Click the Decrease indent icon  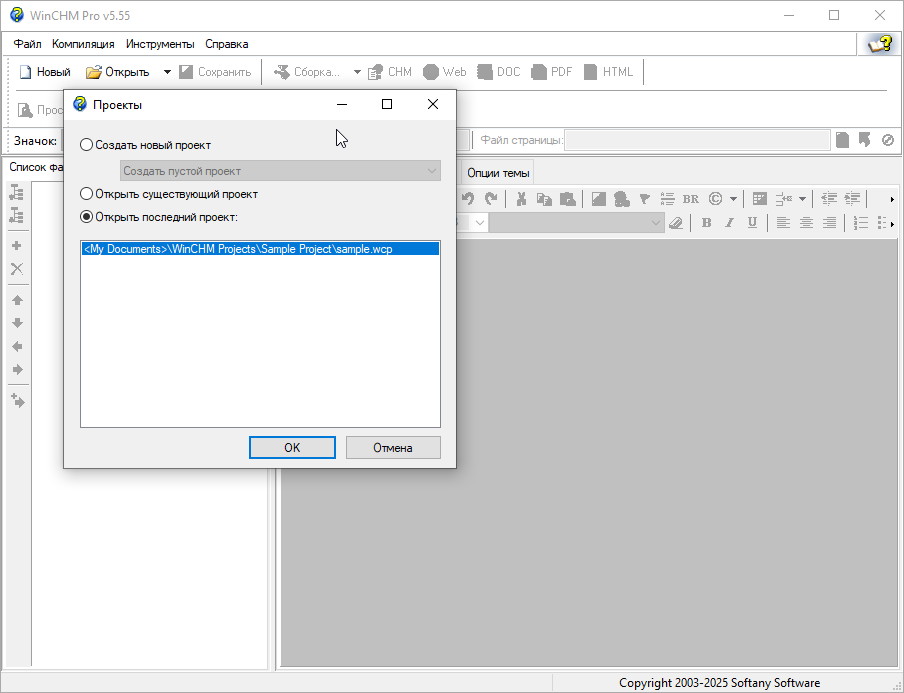pos(829,199)
